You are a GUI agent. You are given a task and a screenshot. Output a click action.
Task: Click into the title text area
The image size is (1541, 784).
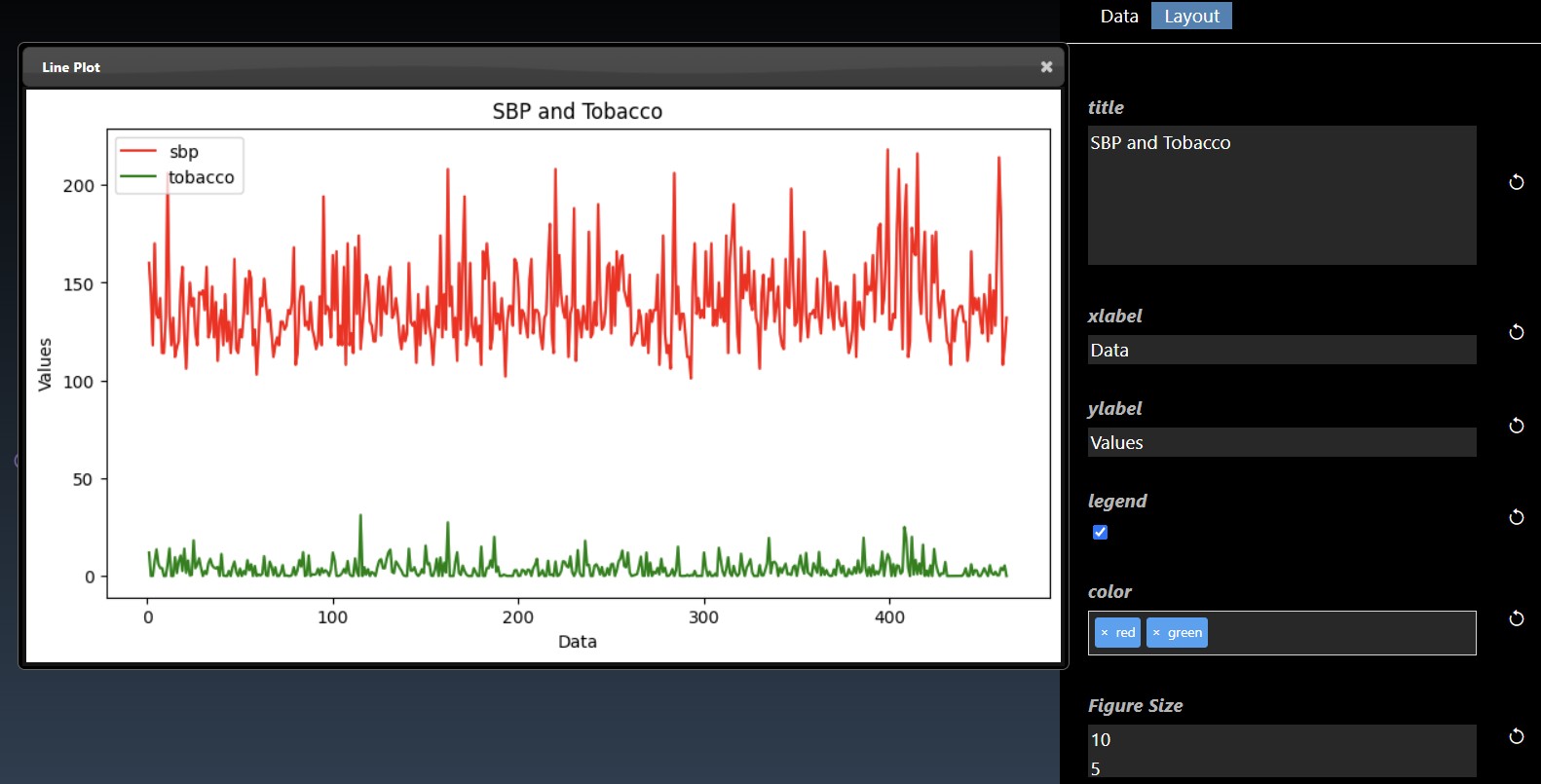pos(1281,195)
